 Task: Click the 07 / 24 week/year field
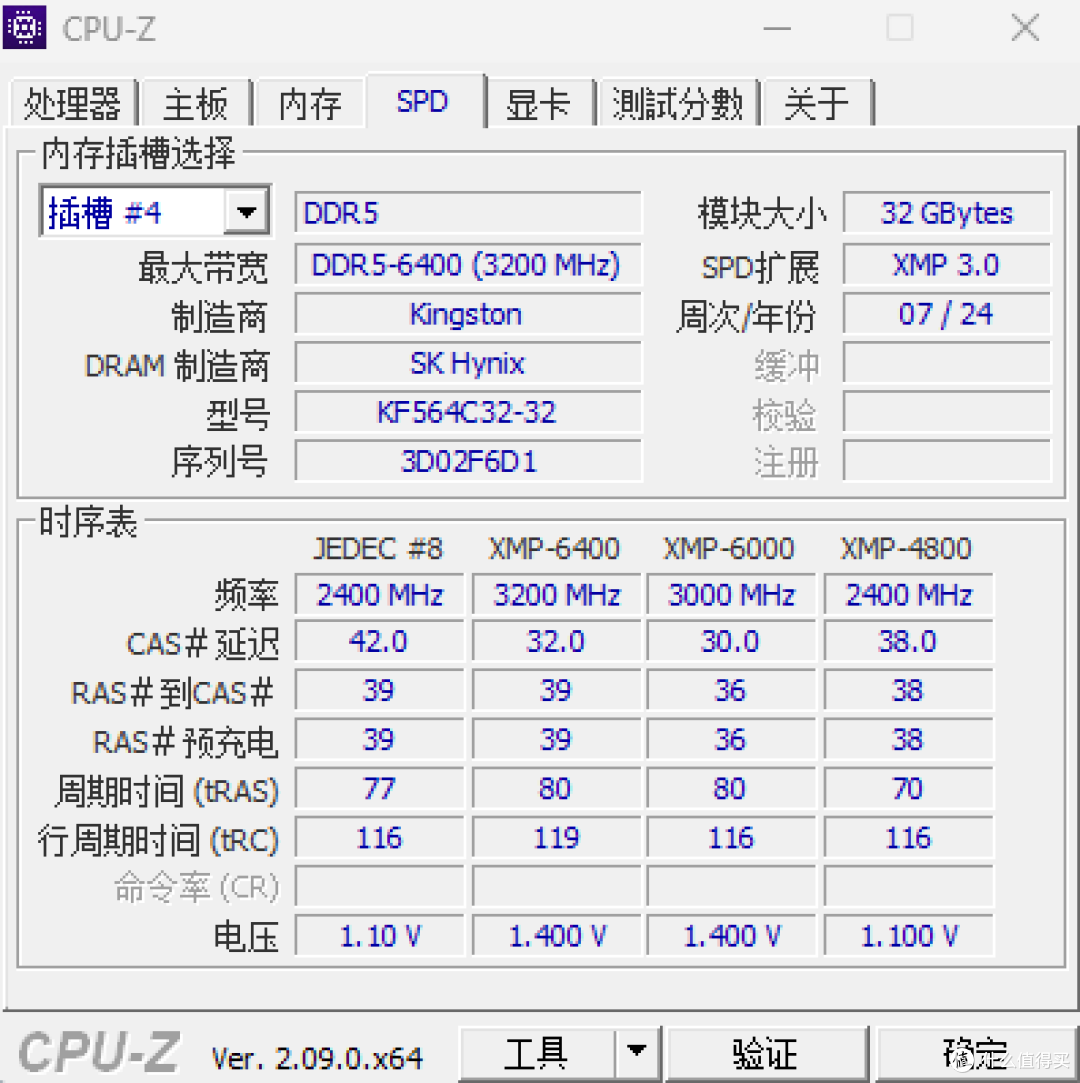click(x=947, y=314)
